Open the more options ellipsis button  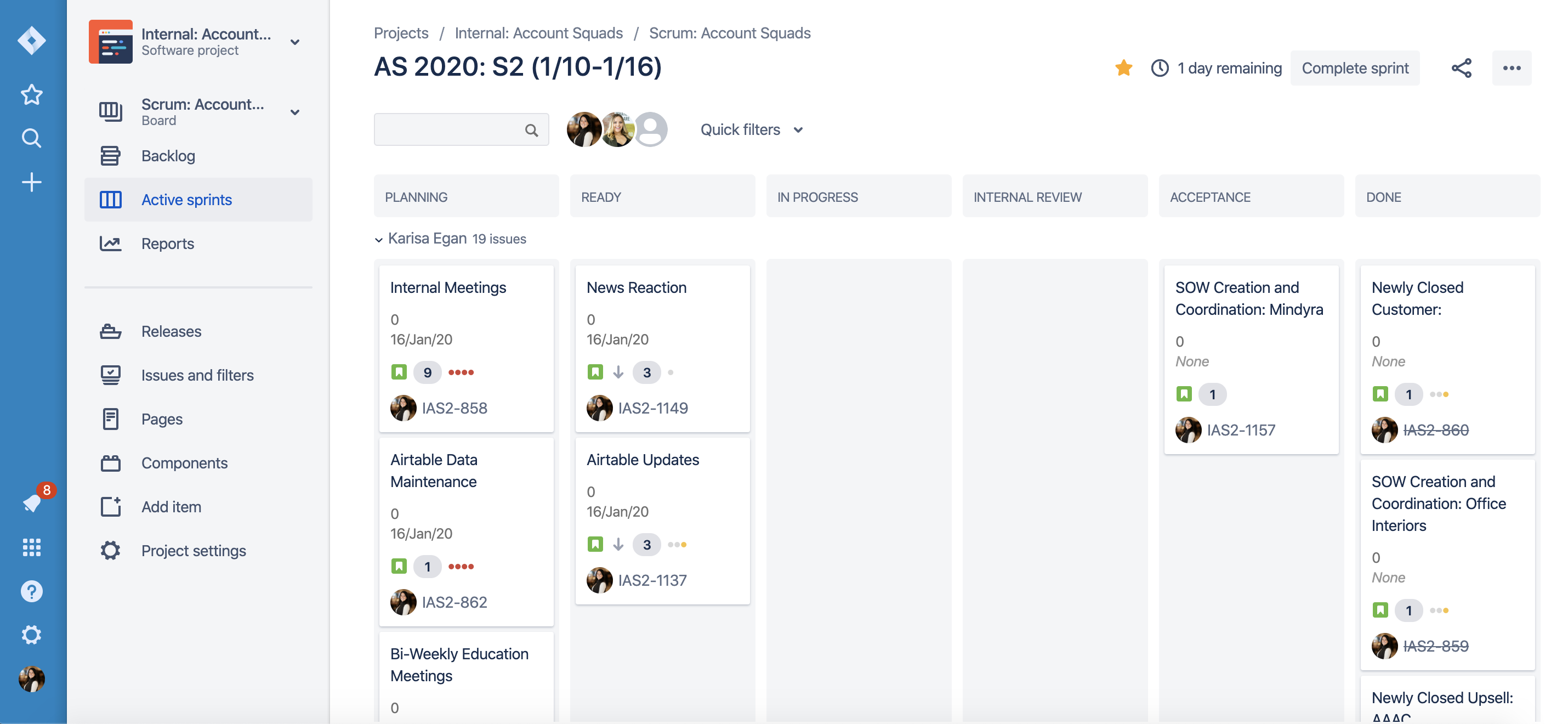[x=1512, y=68]
